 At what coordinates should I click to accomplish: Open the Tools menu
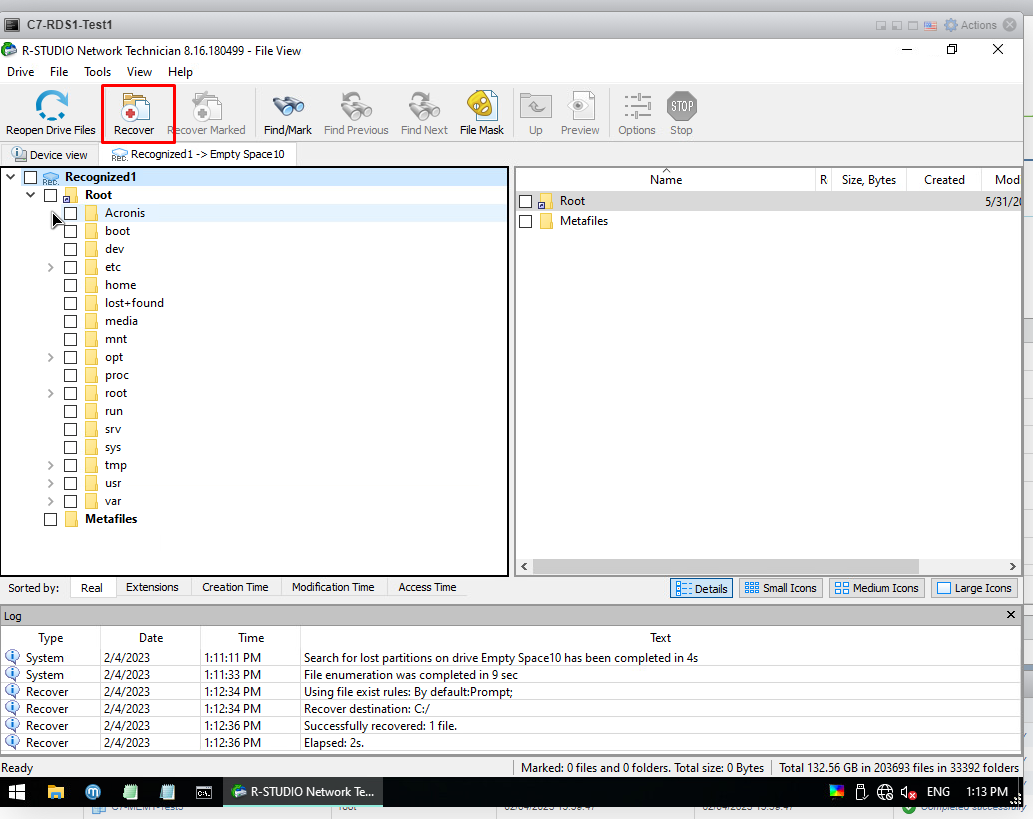[x=98, y=72]
